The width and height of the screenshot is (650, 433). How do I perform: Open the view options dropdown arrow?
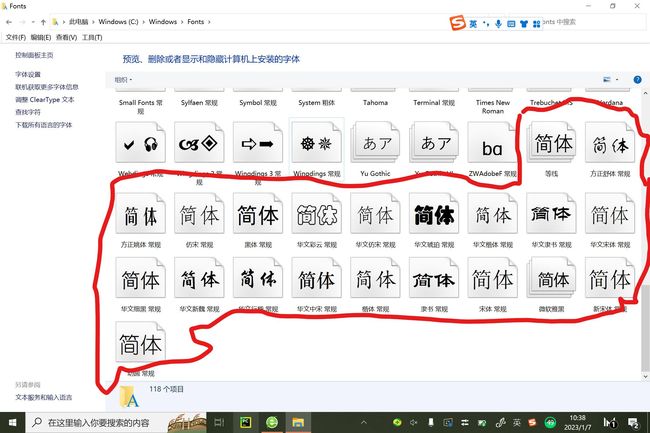click(x=617, y=80)
